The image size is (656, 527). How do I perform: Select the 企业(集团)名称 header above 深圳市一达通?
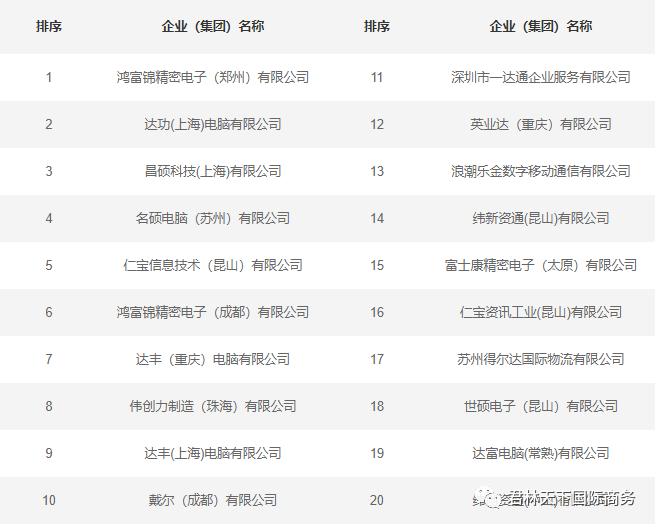[541, 26]
